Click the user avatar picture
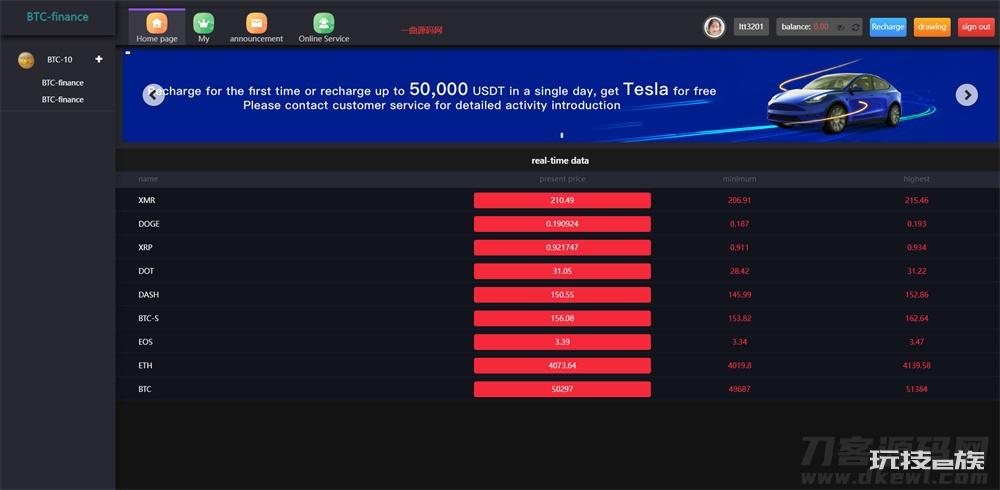1000x490 pixels. click(x=714, y=27)
